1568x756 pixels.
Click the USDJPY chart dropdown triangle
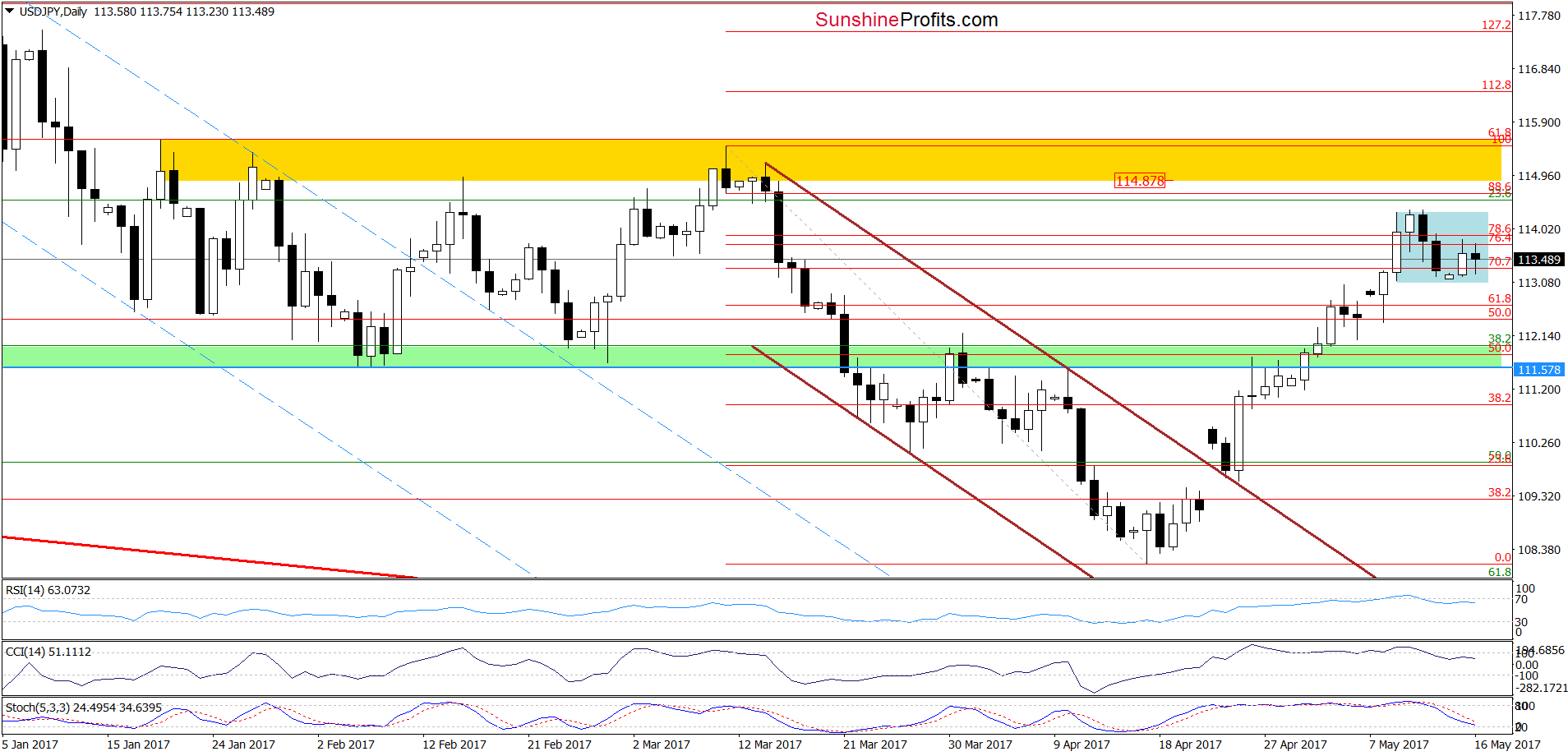click(x=10, y=12)
